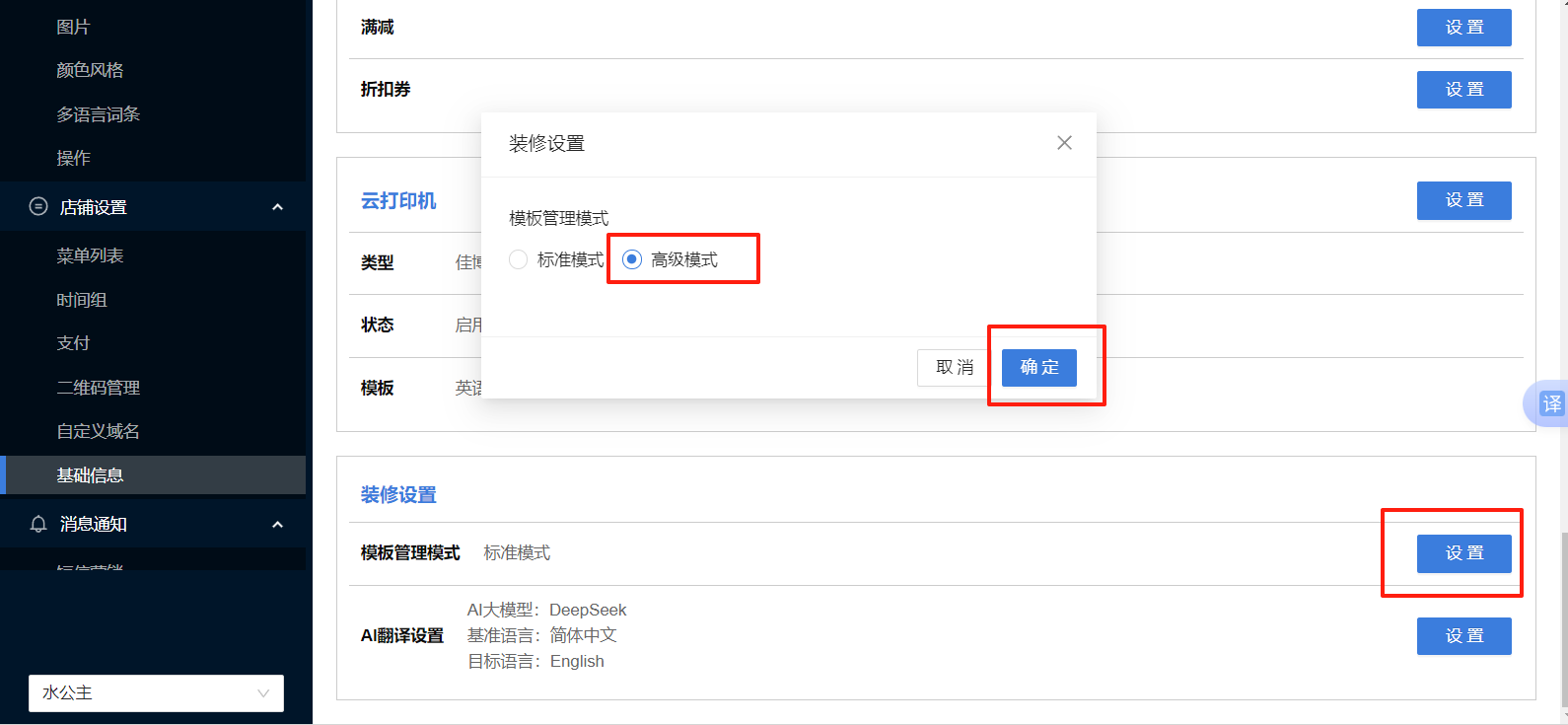Close the 装修设置 dialog with the X icon
Screen dimensions: 1568x725
(x=1064, y=143)
